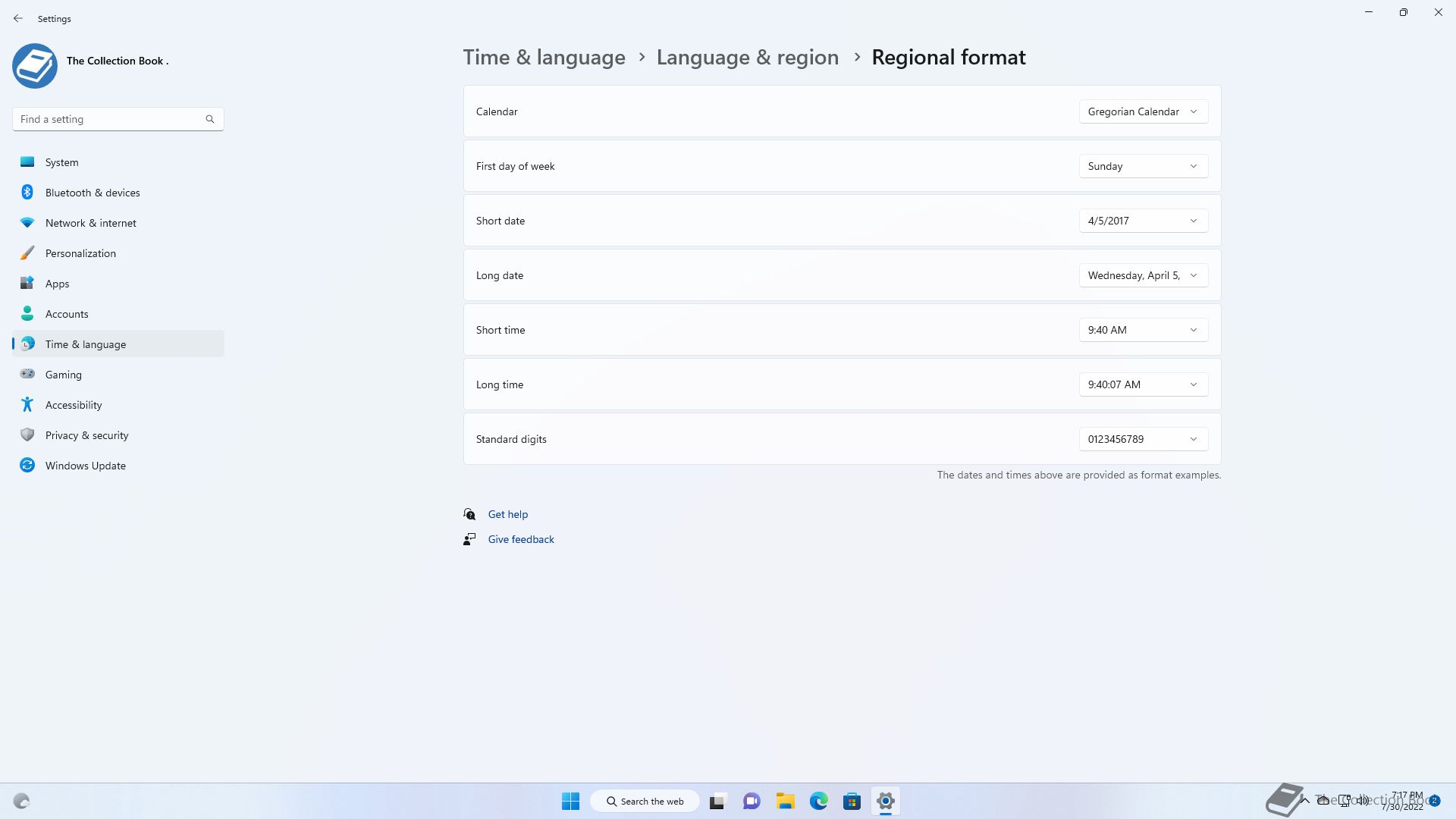Open the Calendar dropdown Gregorian Calendar
Screen dimensions: 1456x819
tap(1144, 111)
